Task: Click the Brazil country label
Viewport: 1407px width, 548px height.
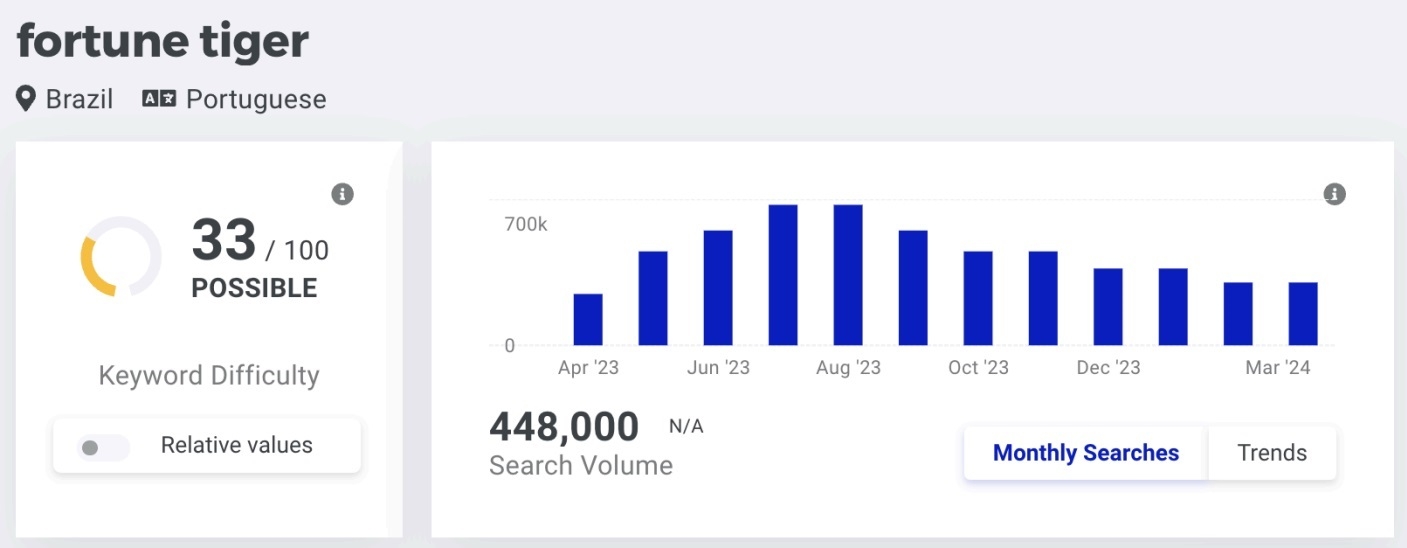Action: (x=79, y=99)
